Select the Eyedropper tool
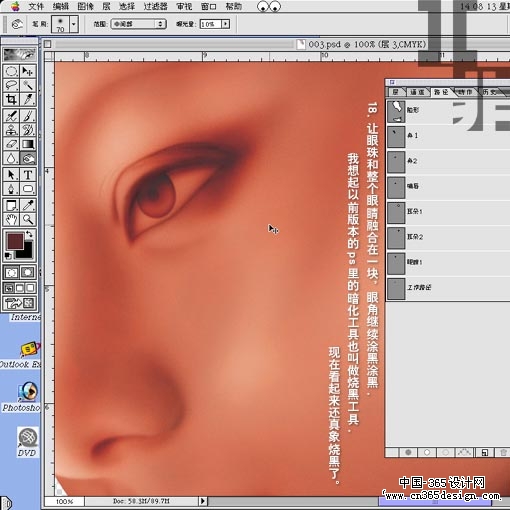510x510 pixels. click(x=28, y=205)
